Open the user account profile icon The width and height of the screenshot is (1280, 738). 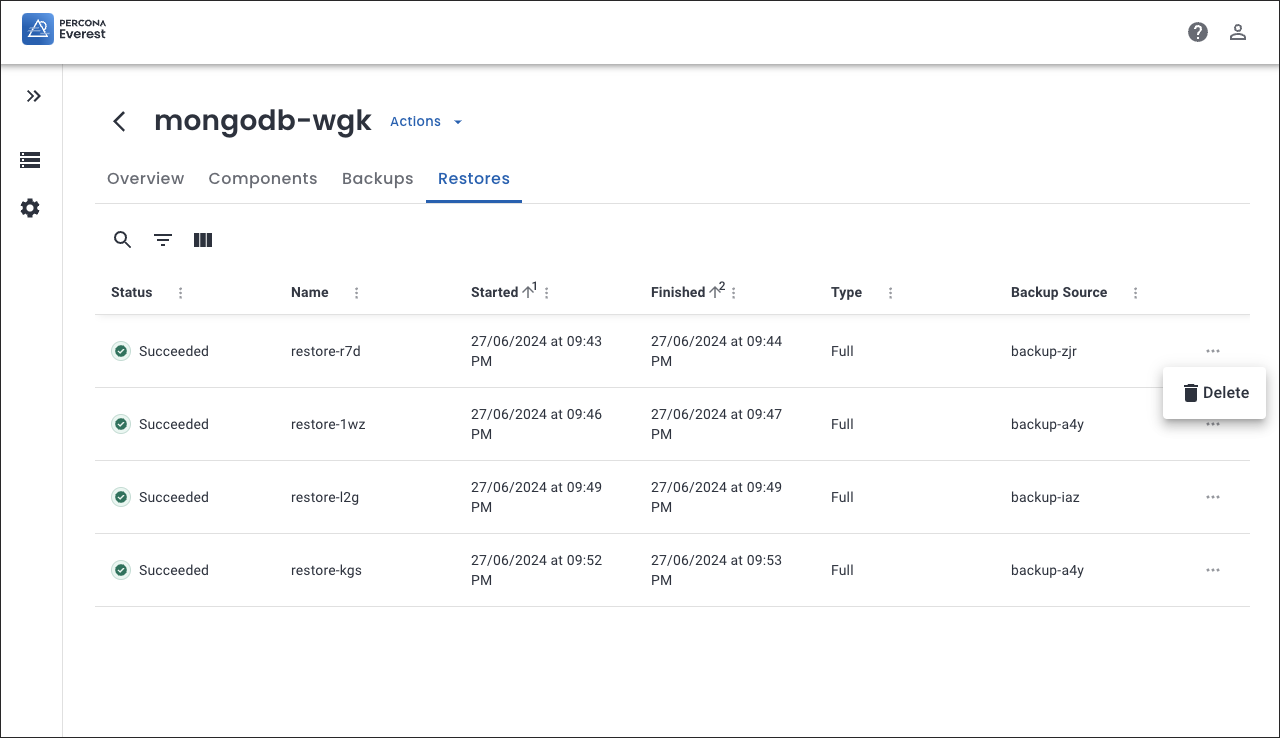1237,32
